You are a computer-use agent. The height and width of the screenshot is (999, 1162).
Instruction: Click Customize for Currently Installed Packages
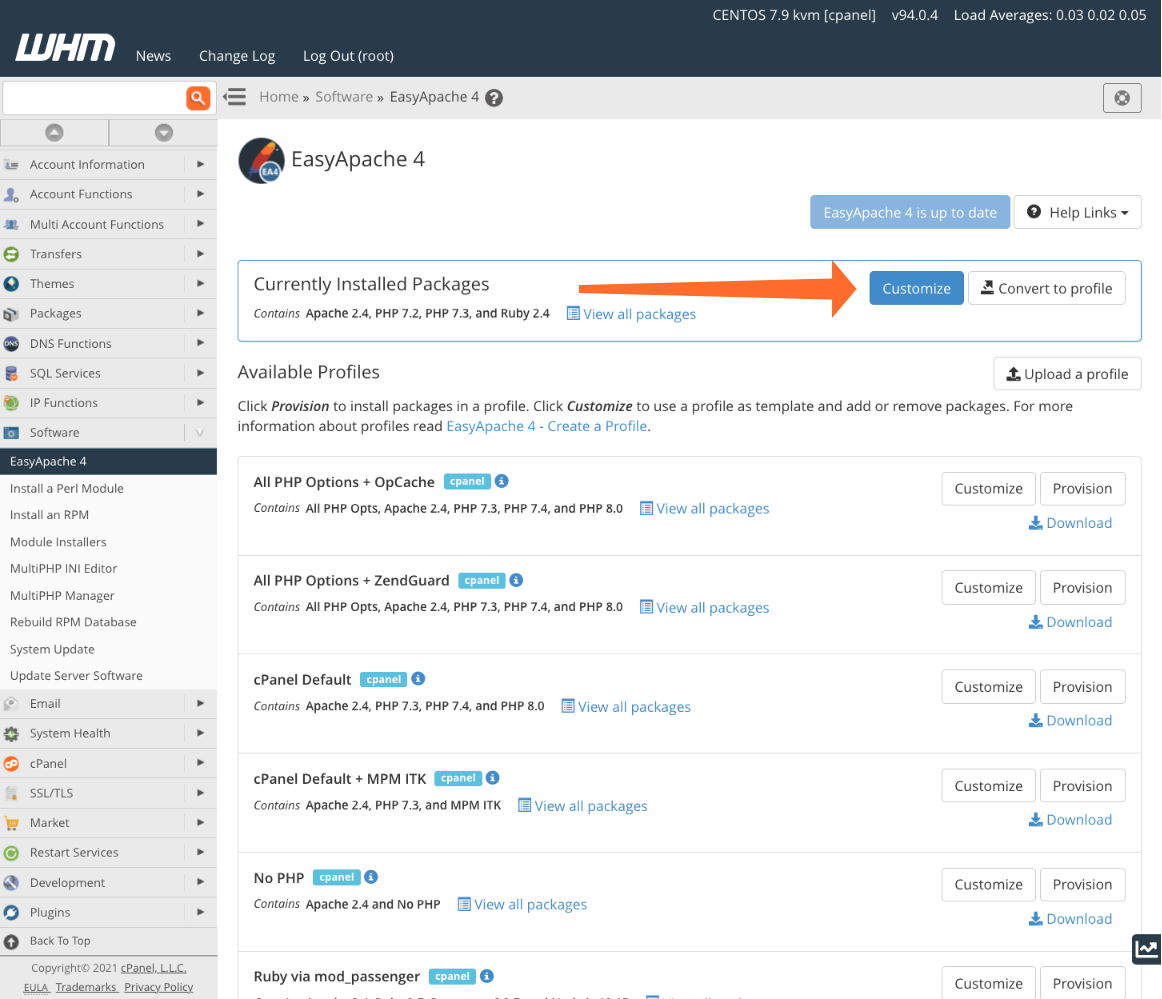click(916, 288)
